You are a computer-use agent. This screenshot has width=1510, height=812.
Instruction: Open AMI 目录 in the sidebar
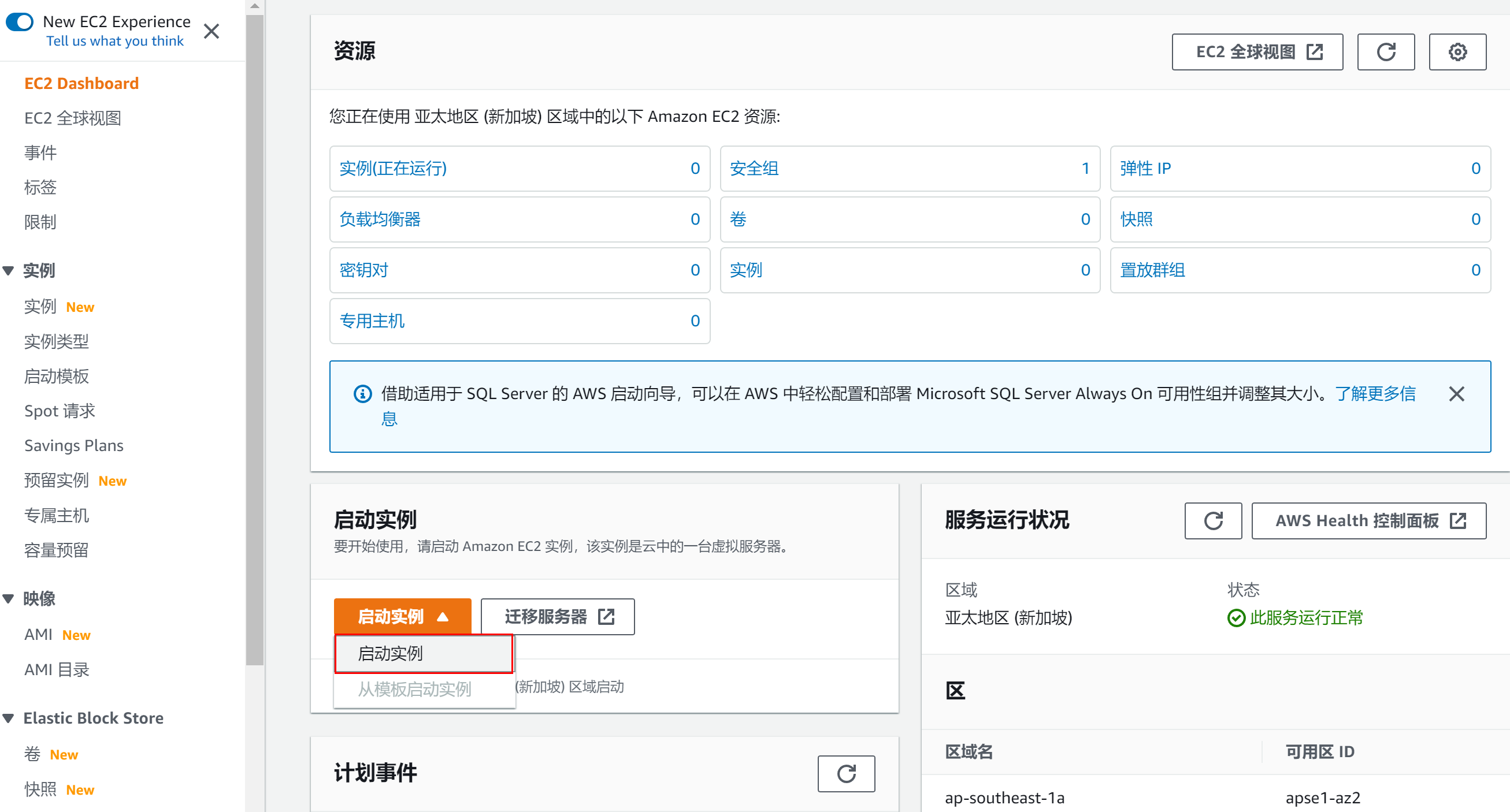pos(57,669)
